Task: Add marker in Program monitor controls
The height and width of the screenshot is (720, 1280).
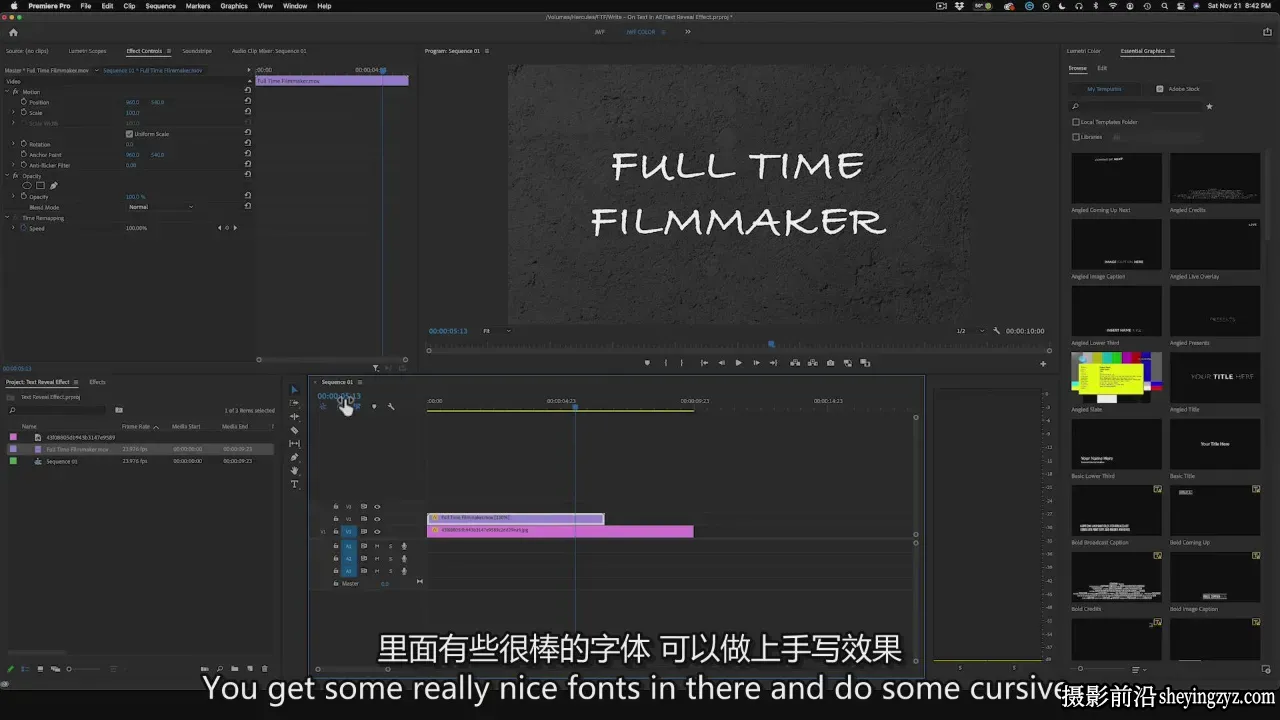Action: pos(647,363)
